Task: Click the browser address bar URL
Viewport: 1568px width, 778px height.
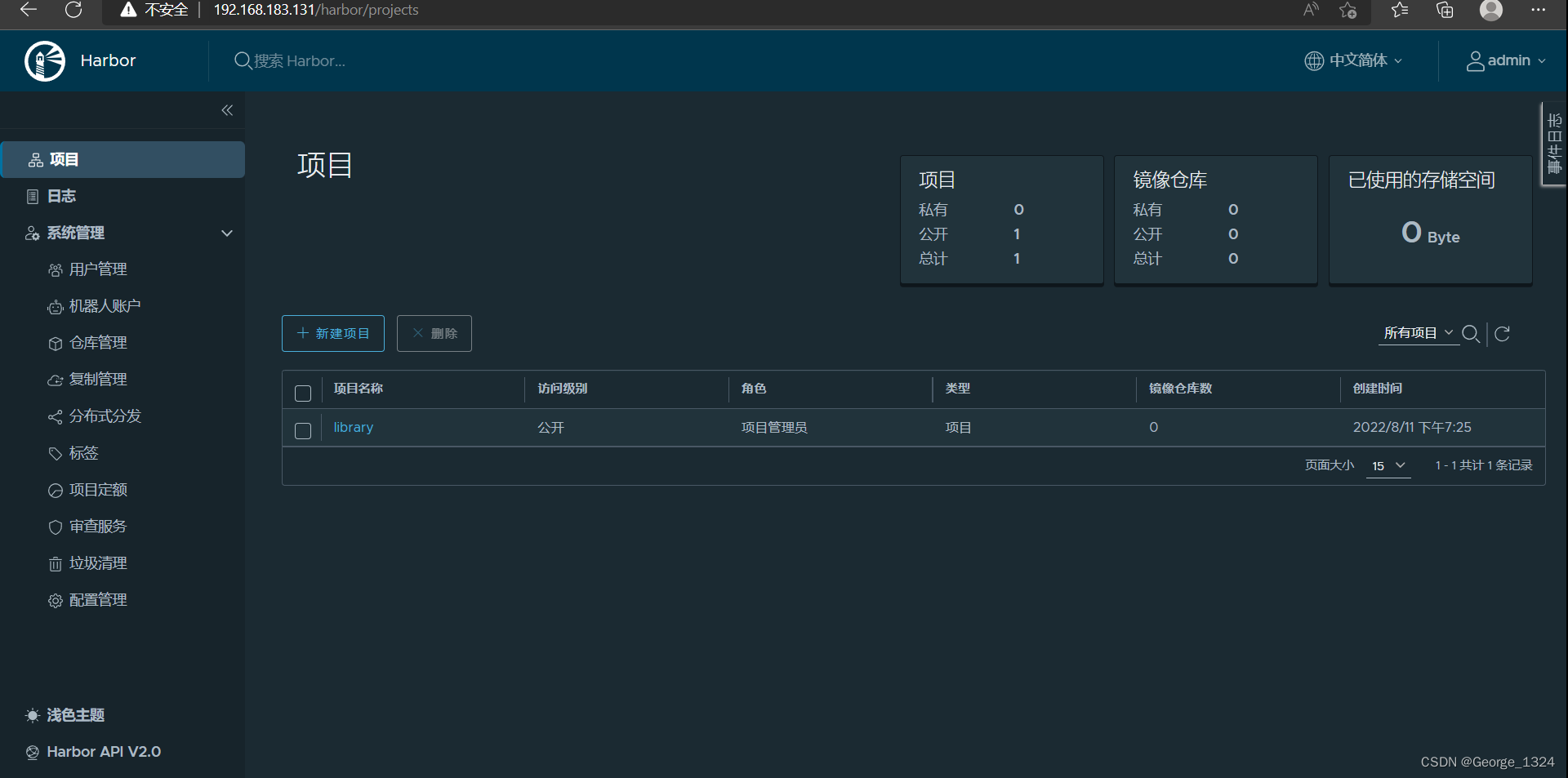Action: (316, 10)
